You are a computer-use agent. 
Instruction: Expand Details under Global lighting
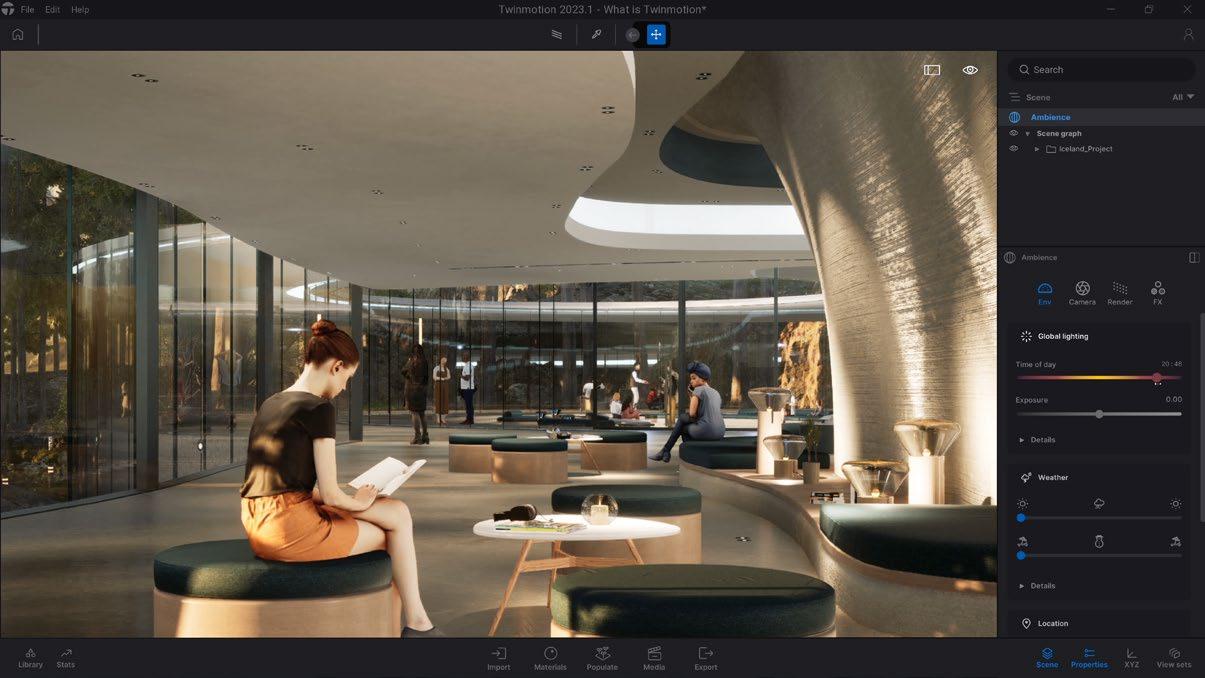tap(1037, 440)
